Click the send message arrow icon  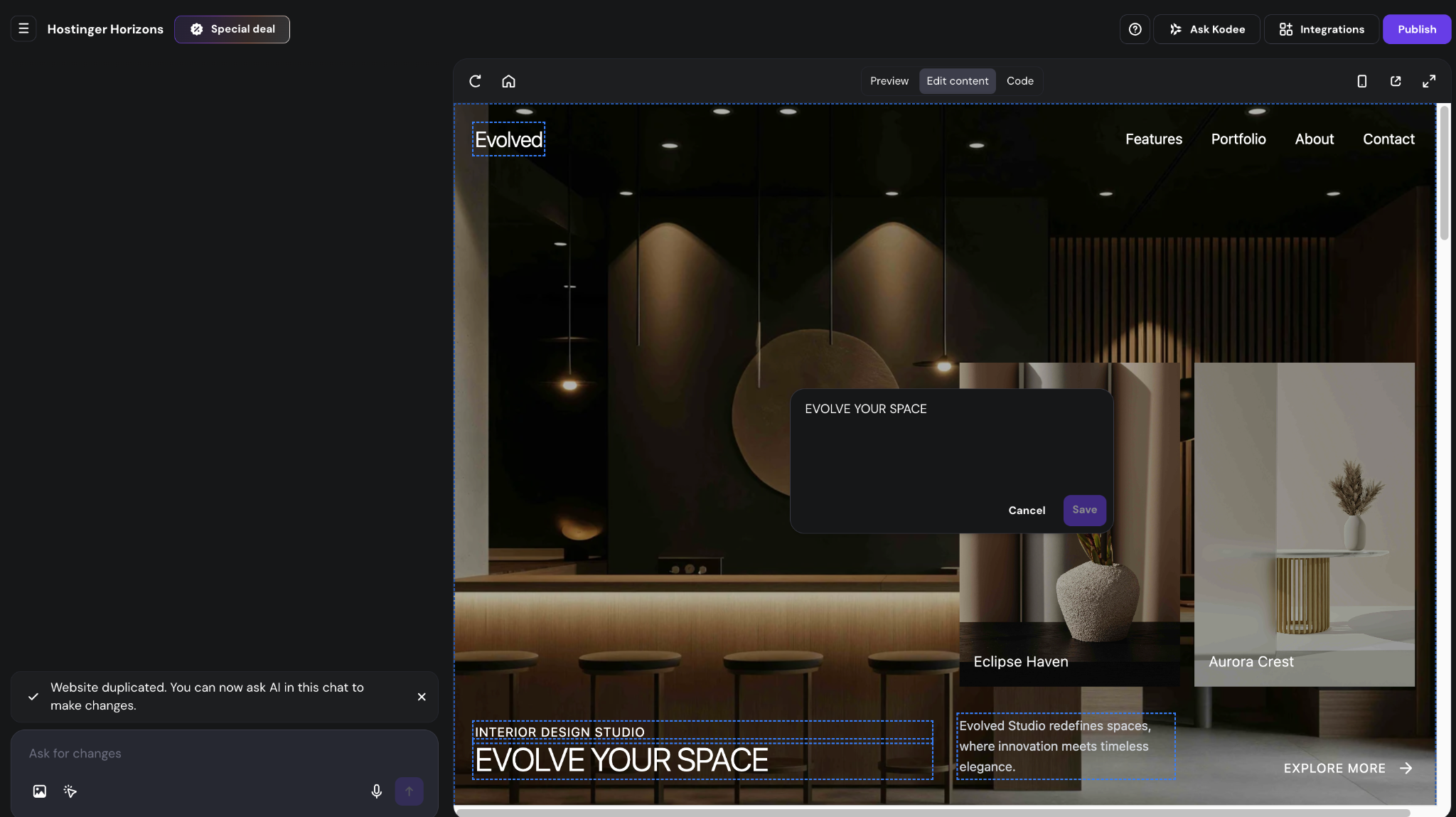click(409, 791)
